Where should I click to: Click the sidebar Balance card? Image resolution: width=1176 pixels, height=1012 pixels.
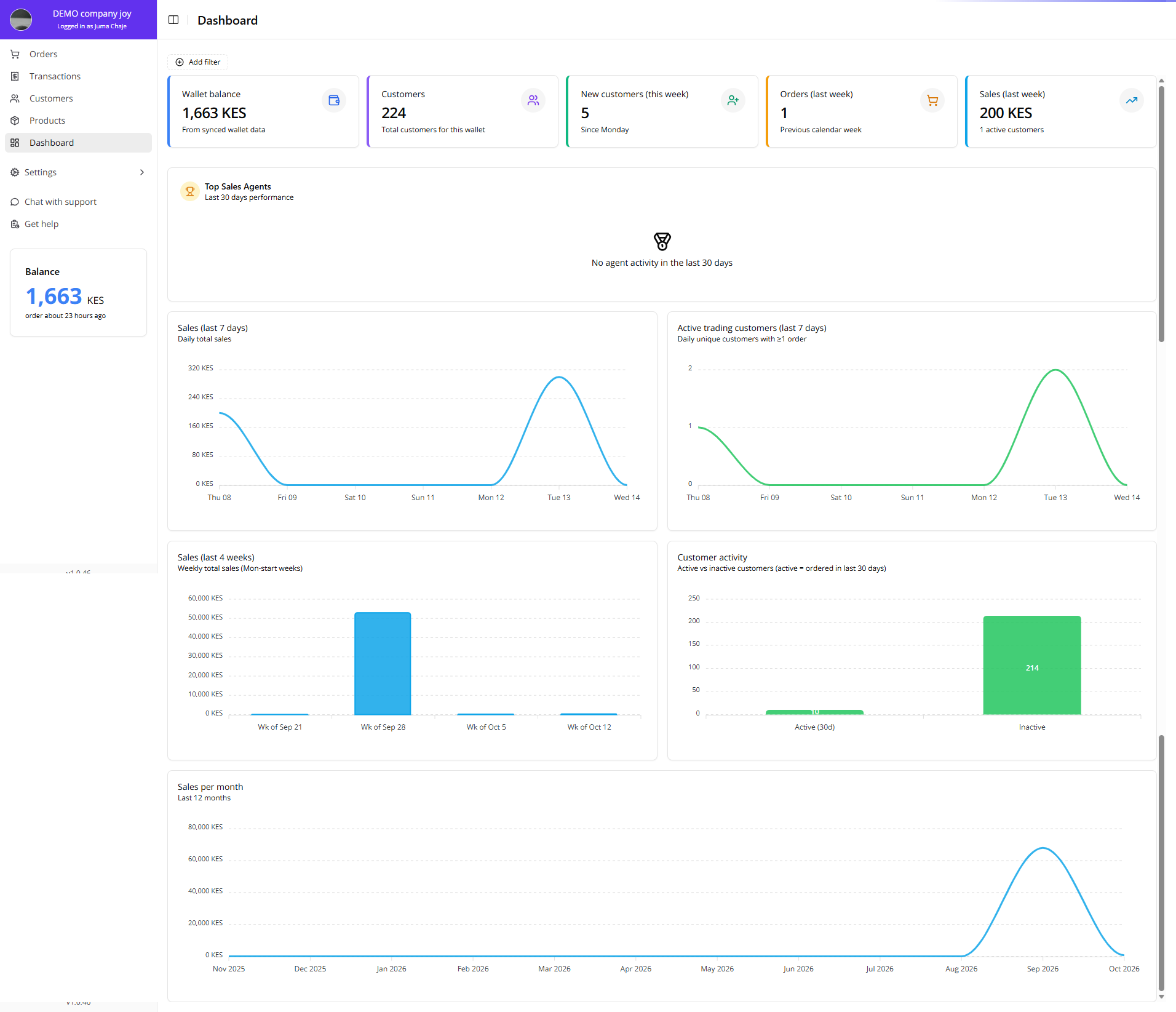(x=78, y=292)
